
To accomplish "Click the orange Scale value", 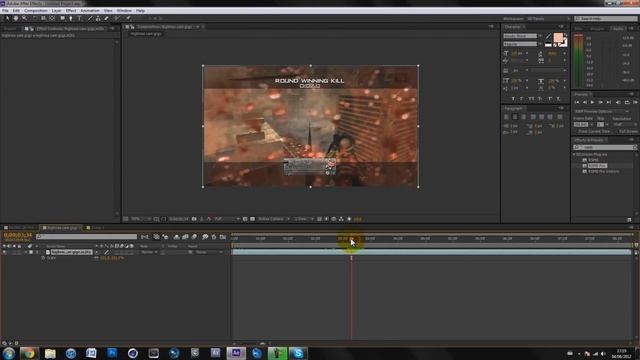I will tap(112, 258).
